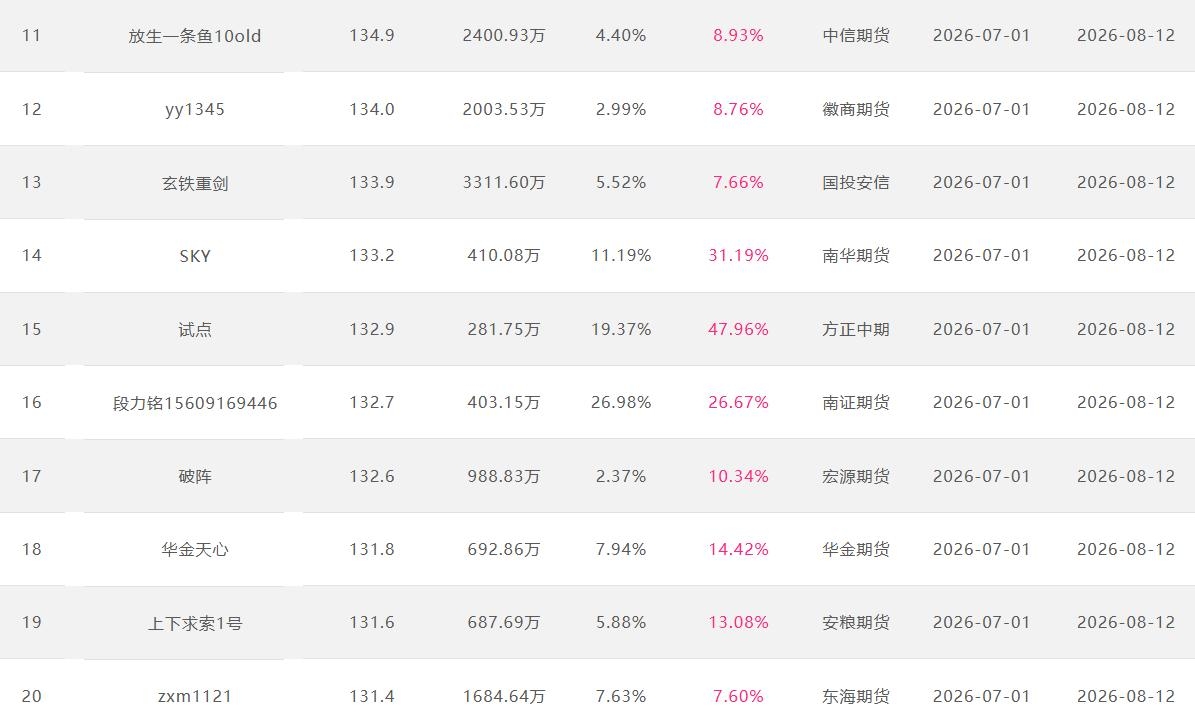1195x727 pixels.
Task: Click score 134.9 in row 11
Action: click(x=372, y=35)
